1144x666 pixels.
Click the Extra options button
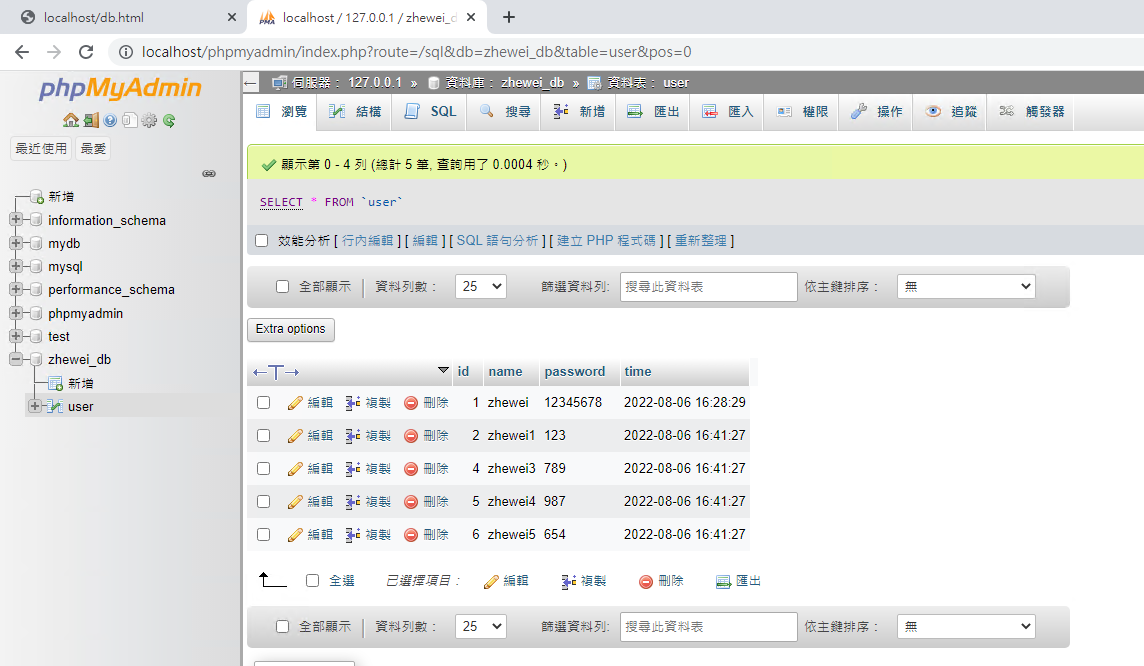291,329
